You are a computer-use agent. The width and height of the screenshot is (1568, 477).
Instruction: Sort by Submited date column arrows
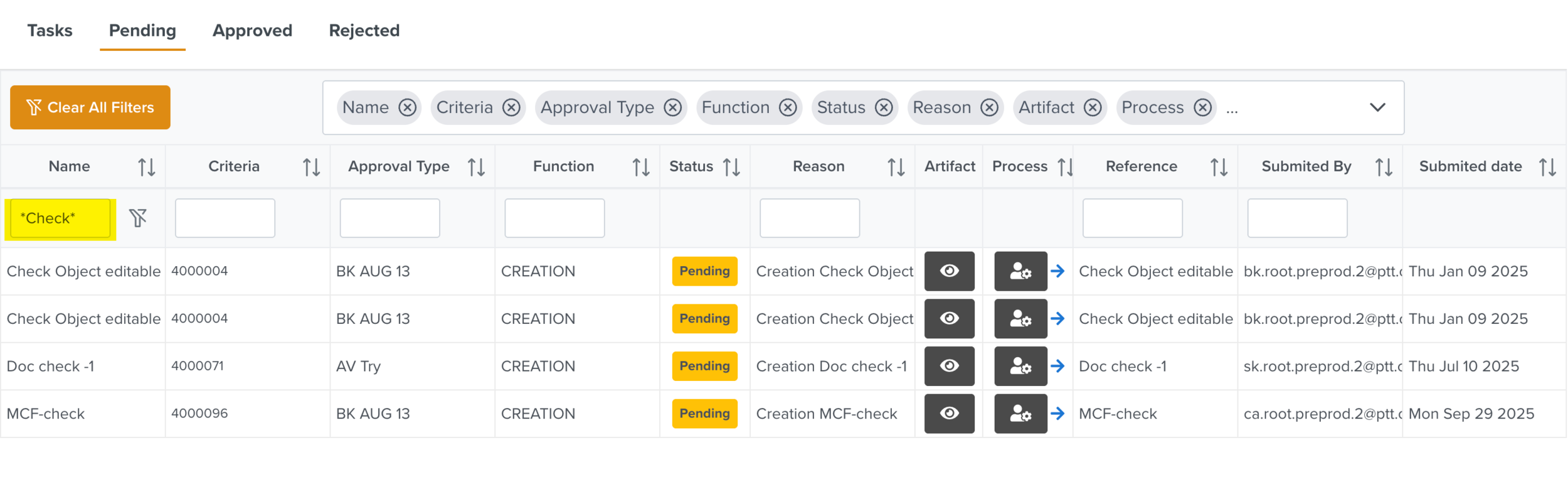click(x=1547, y=167)
